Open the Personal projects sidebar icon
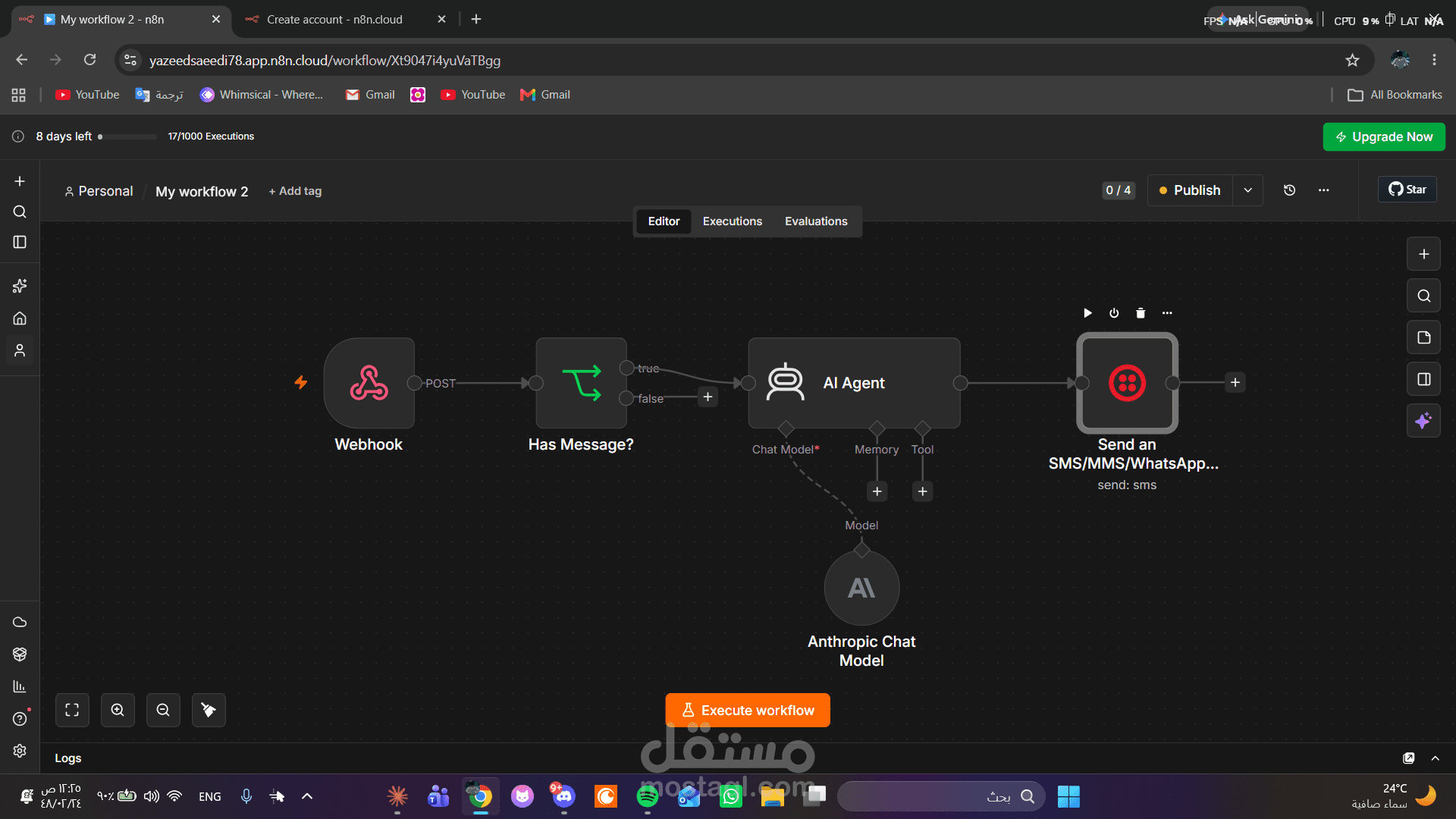Image resolution: width=1456 pixels, height=819 pixels. 20,350
